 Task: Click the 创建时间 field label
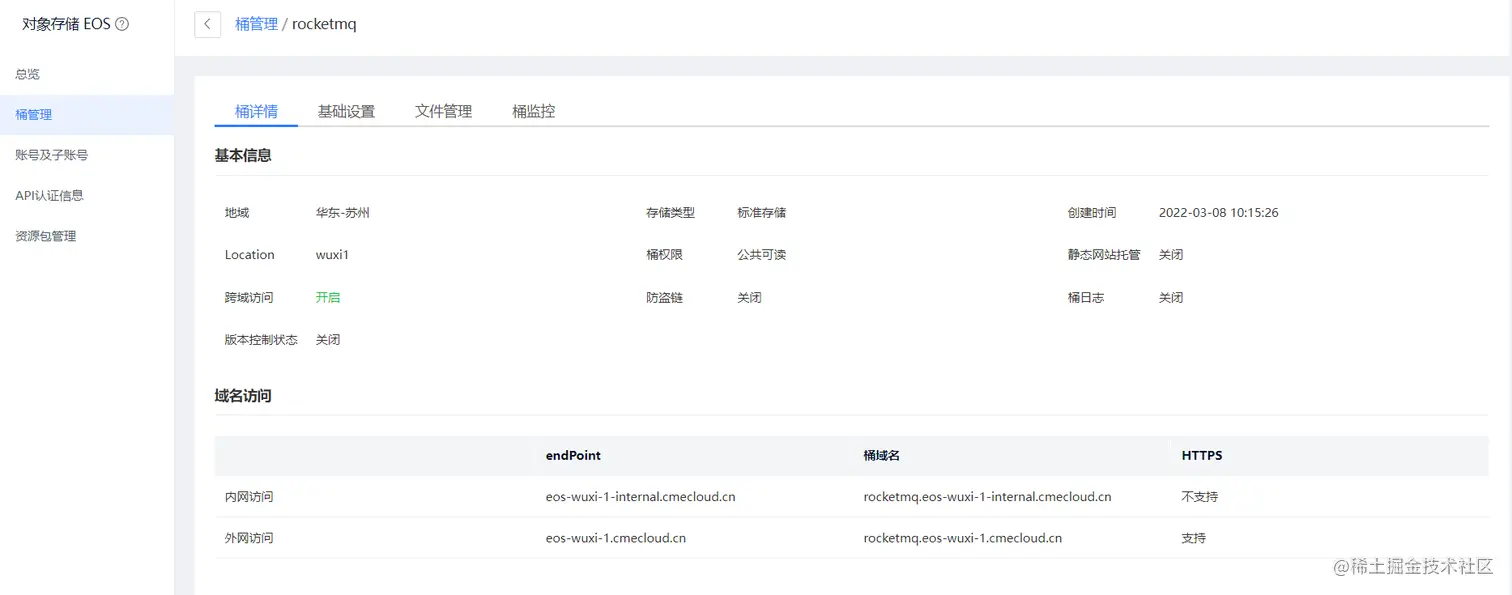[1092, 213]
